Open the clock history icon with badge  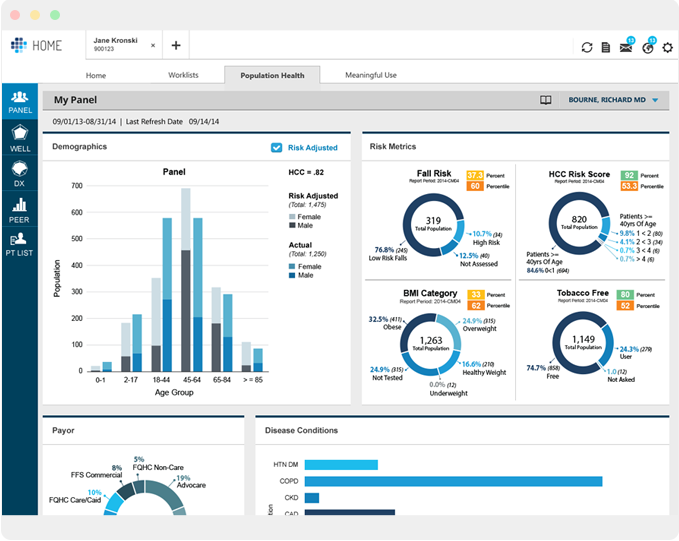(649, 45)
